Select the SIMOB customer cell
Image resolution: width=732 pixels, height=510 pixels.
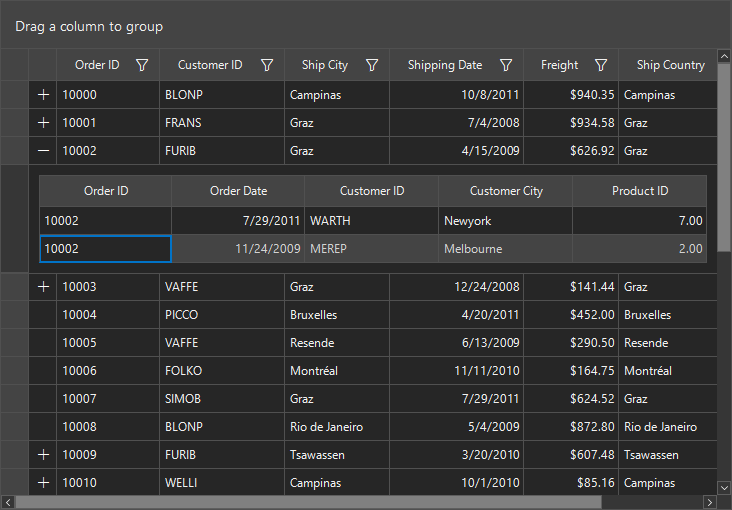[222, 399]
